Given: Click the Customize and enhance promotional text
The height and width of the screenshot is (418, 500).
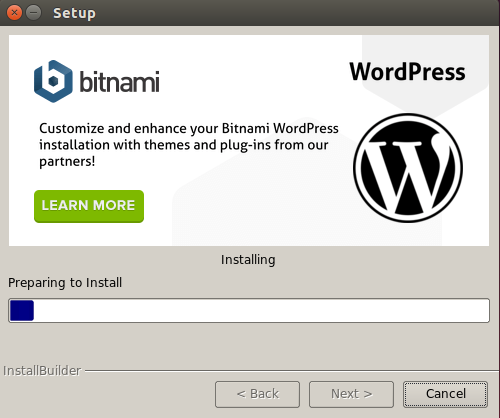Looking at the screenshot, I should click(x=189, y=145).
